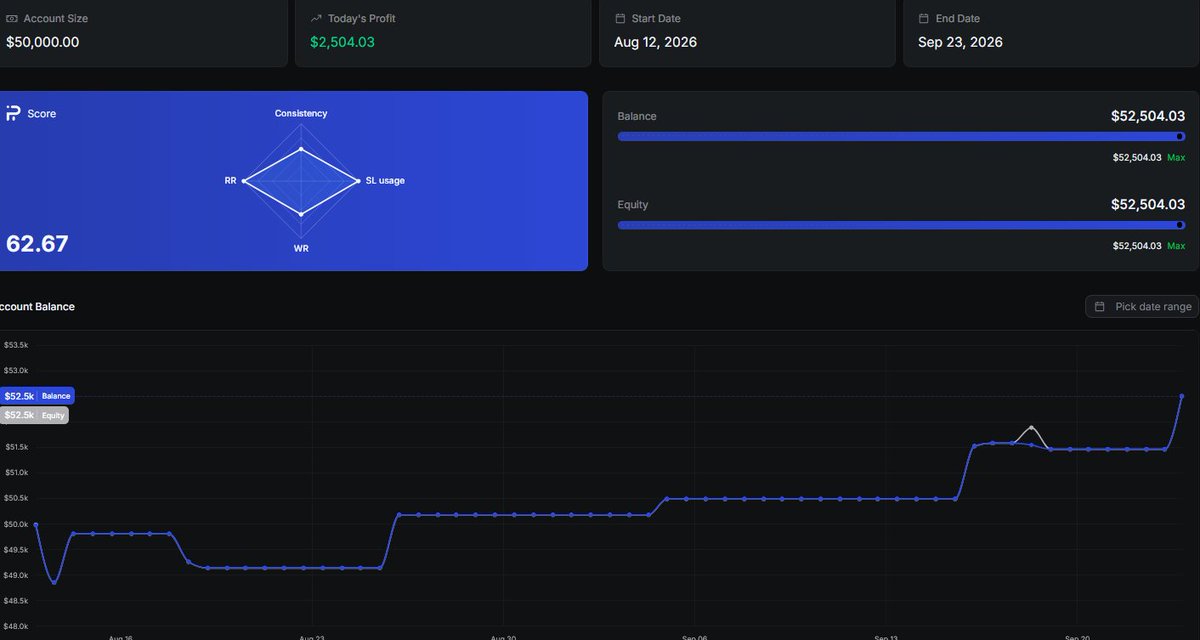
Task: Click the Score logo icon
Action: click(x=13, y=114)
